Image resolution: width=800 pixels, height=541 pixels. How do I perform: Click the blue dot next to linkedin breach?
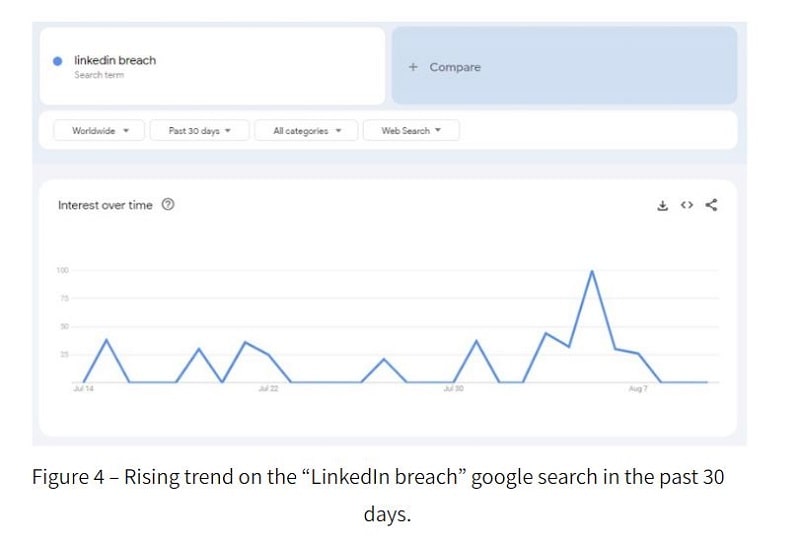pyautogui.click(x=58, y=61)
